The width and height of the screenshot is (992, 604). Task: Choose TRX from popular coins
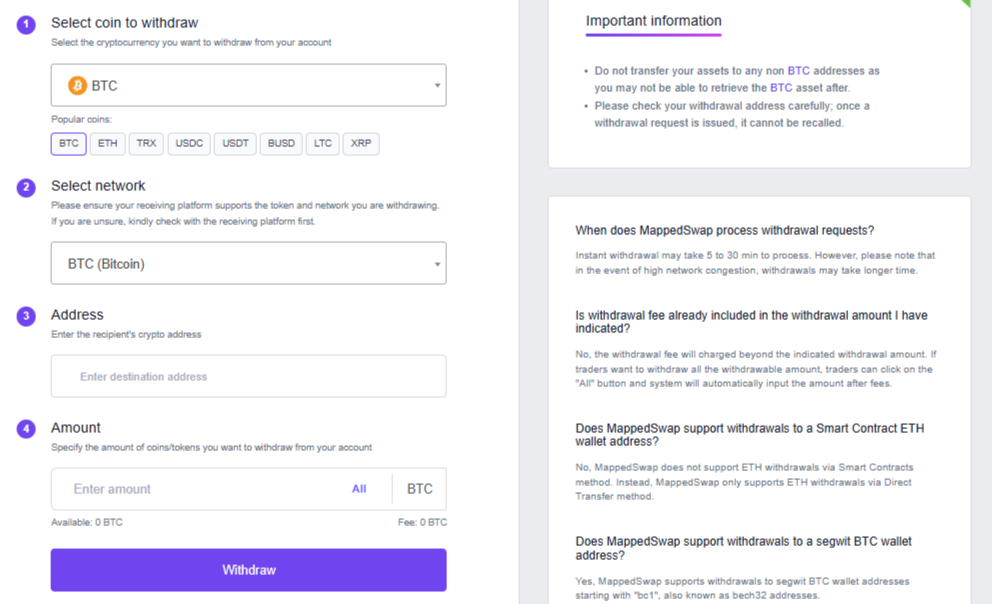[x=146, y=144]
